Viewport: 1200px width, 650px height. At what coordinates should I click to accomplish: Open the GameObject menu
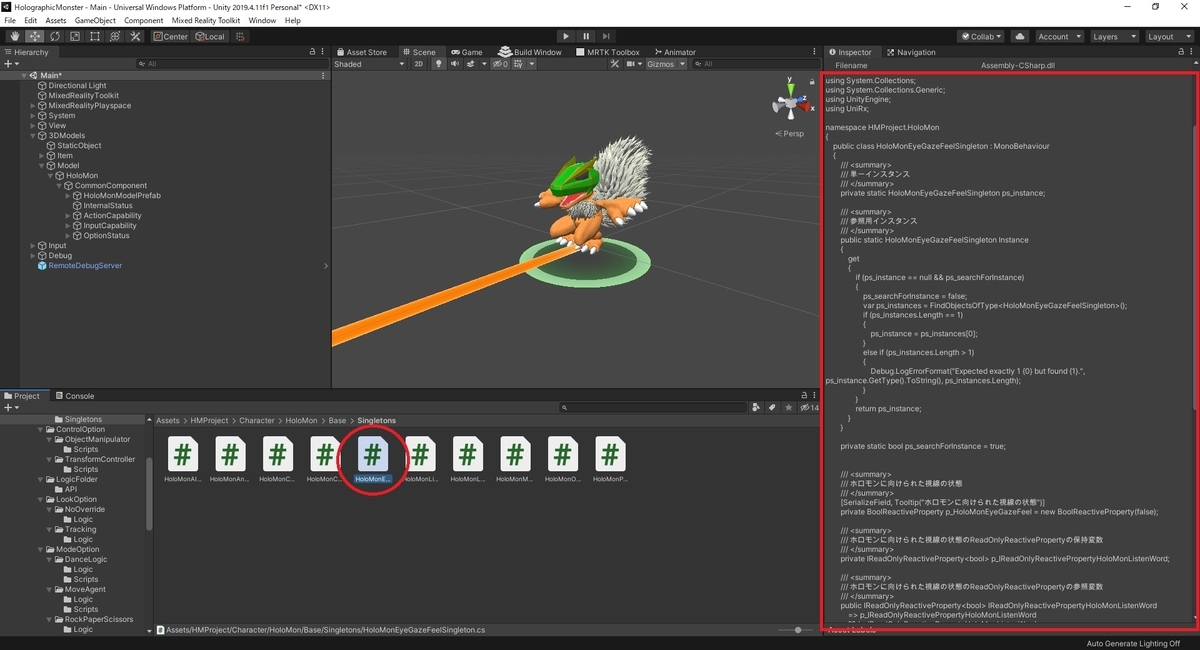[95, 20]
